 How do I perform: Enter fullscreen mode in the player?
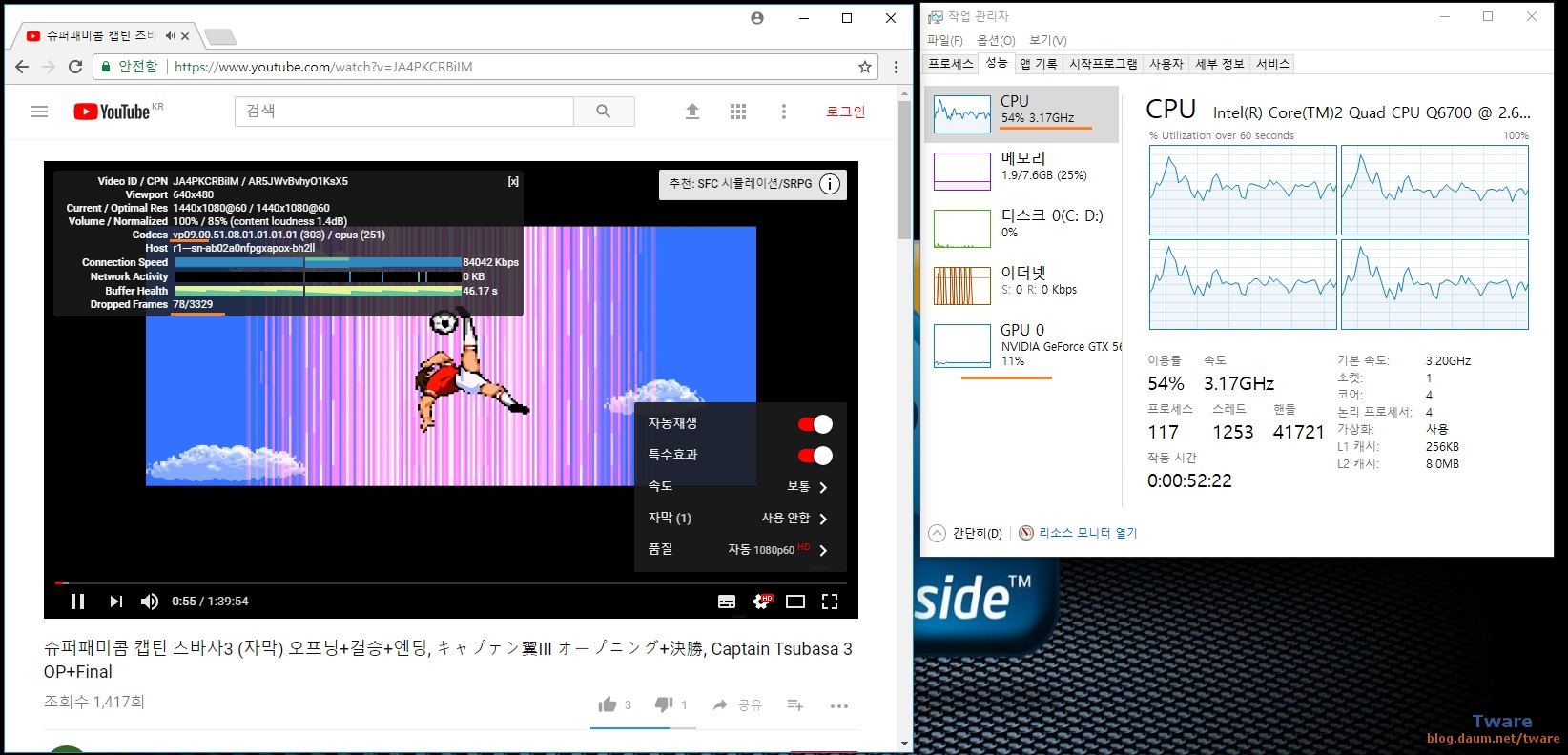(x=830, y=602)
